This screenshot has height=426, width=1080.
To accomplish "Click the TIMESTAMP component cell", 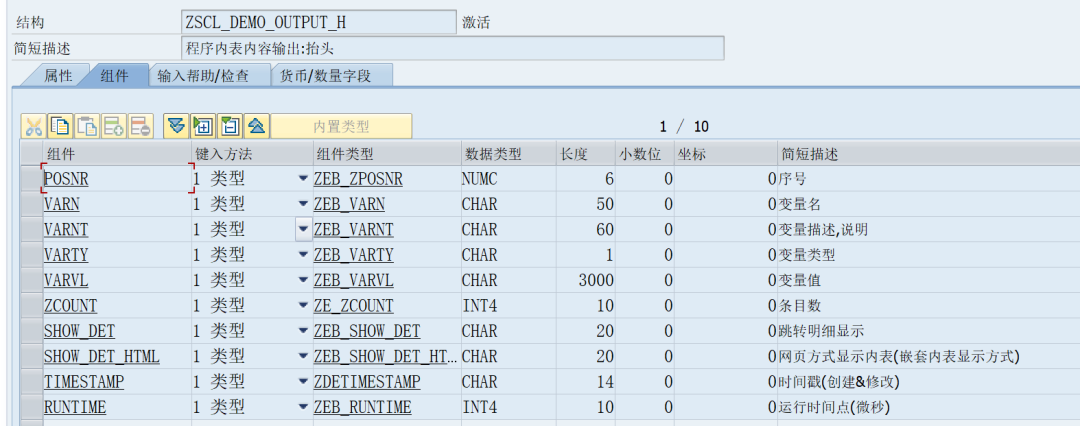I will pyautogui.click(x=117, y=382).
